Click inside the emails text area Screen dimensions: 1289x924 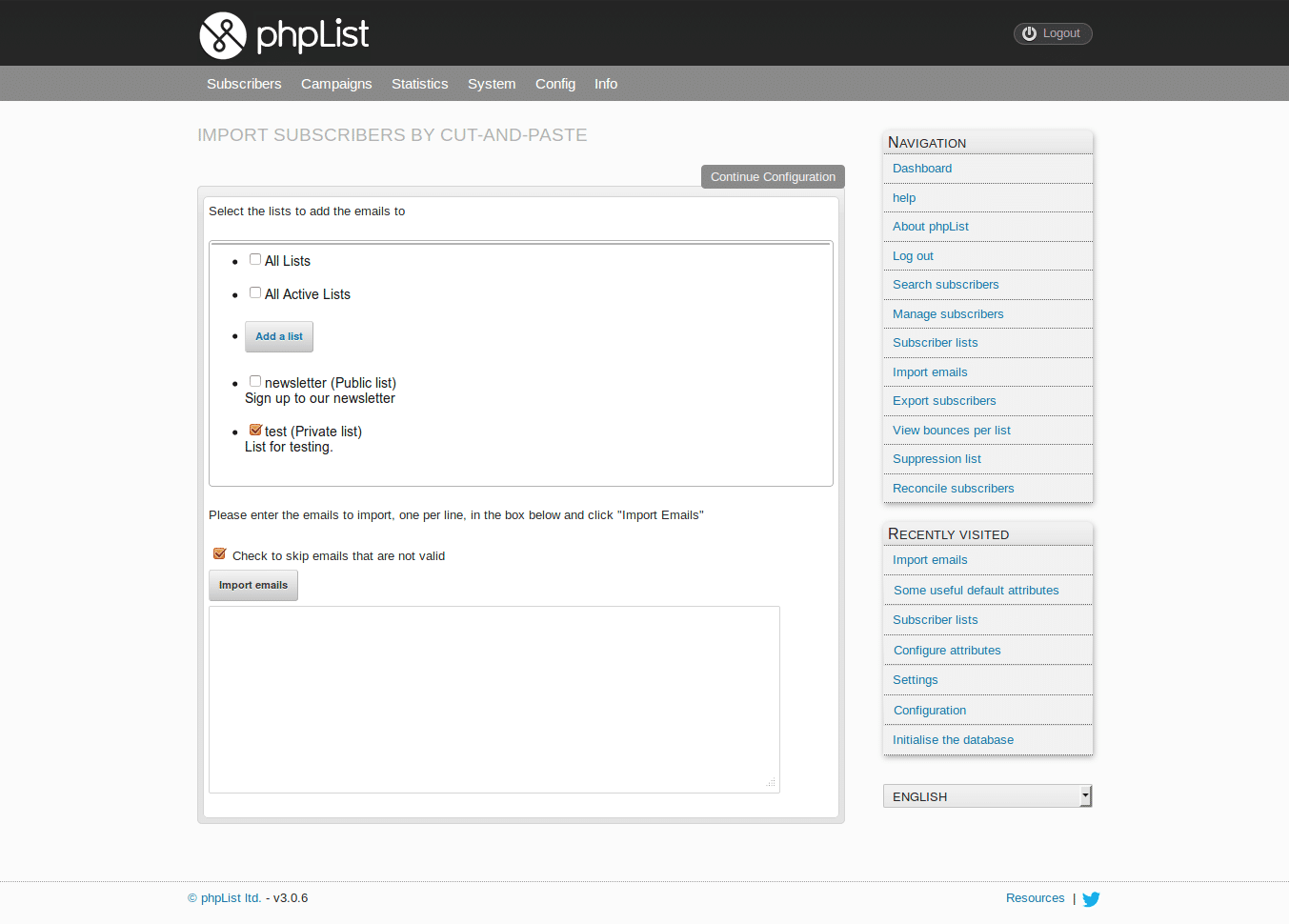pos(493,699)
